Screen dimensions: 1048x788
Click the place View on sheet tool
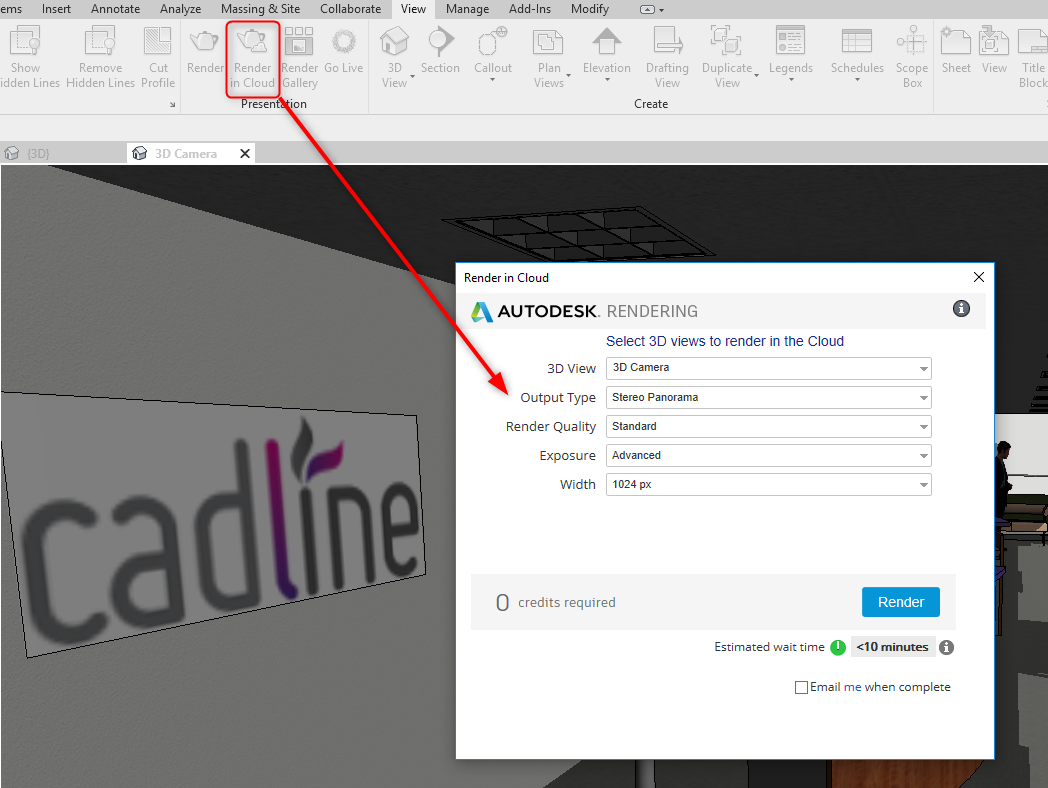click(x=994, y=50)
